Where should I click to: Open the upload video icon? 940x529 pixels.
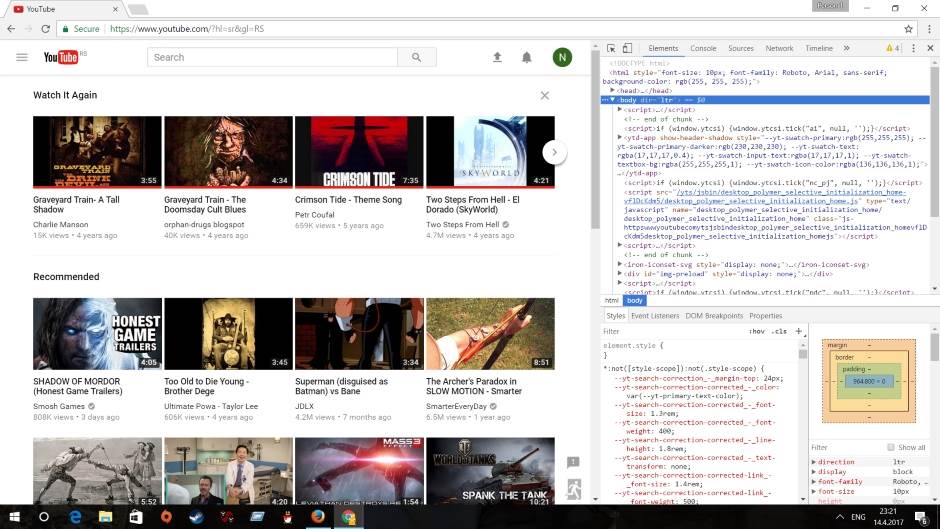pyautogui.click(x=497, y=57)
